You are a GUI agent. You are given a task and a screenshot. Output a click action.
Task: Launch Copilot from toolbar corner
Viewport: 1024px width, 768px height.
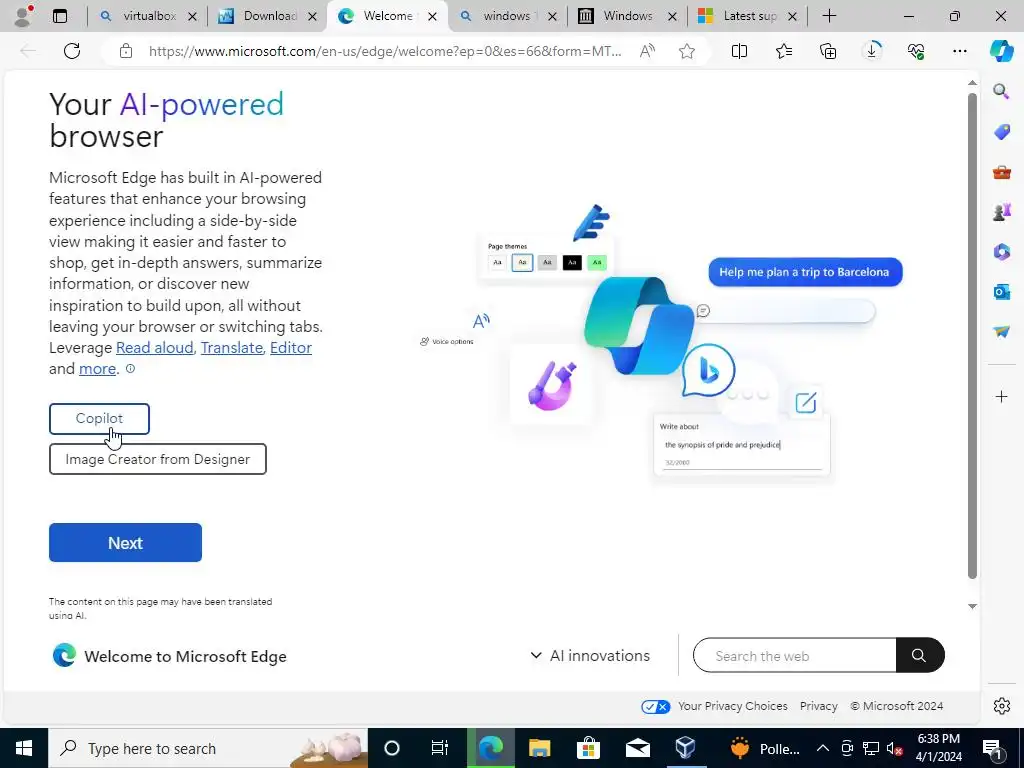(x=1000, y=51)
